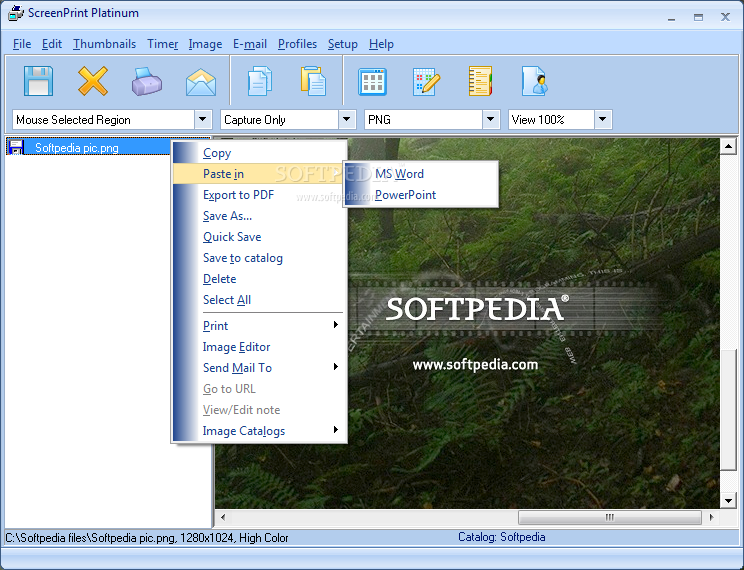The image size is (744, 570).
Task: Select Export to PDF
Action: click(x=260, y=195)
